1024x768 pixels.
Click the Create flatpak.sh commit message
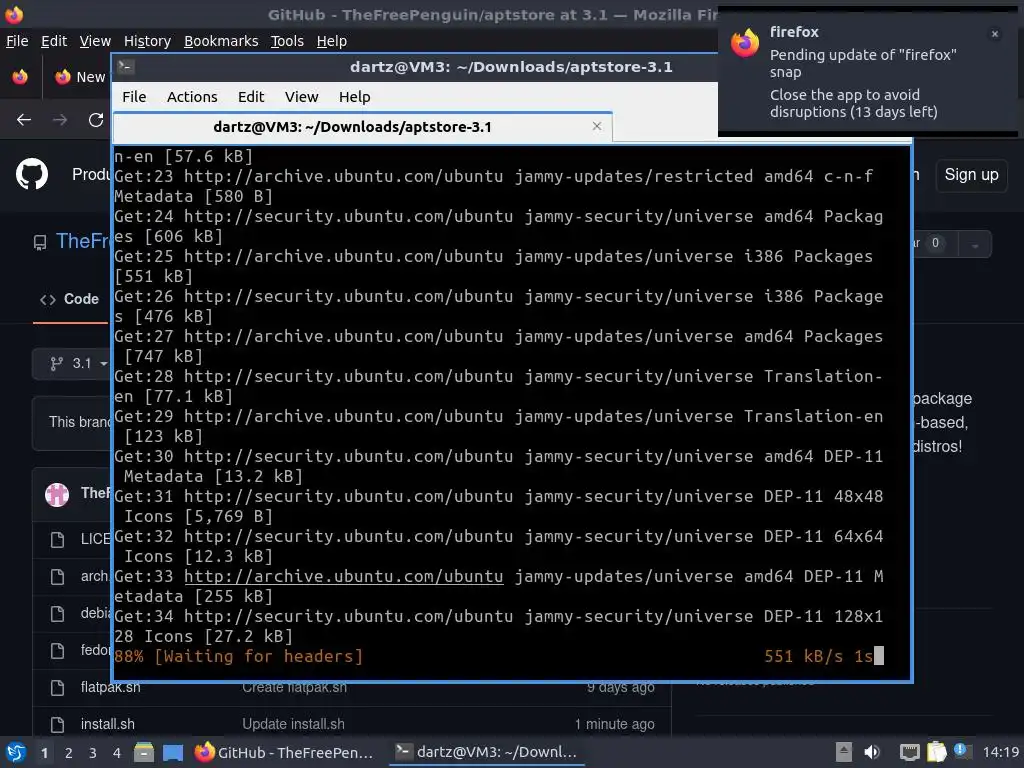[x=295, y=688]
